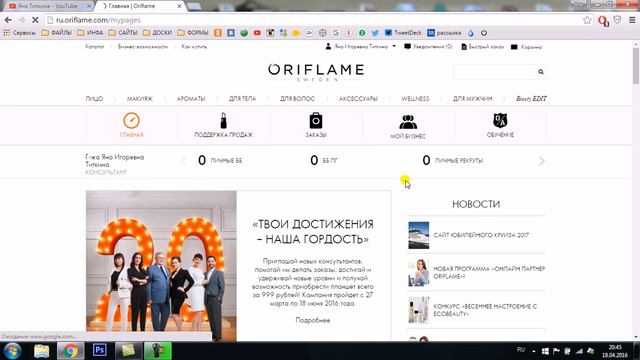The width and height of the screenshot is (640, 360).
Task: Open the Сервисы apps bookmark
Action: [x=19, y=33]
